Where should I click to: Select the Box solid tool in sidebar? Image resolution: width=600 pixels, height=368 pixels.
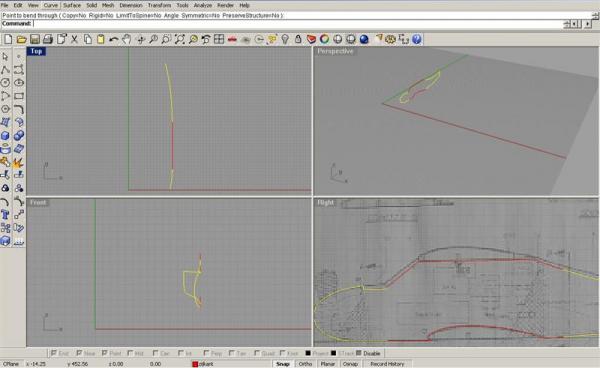(5, 136)
